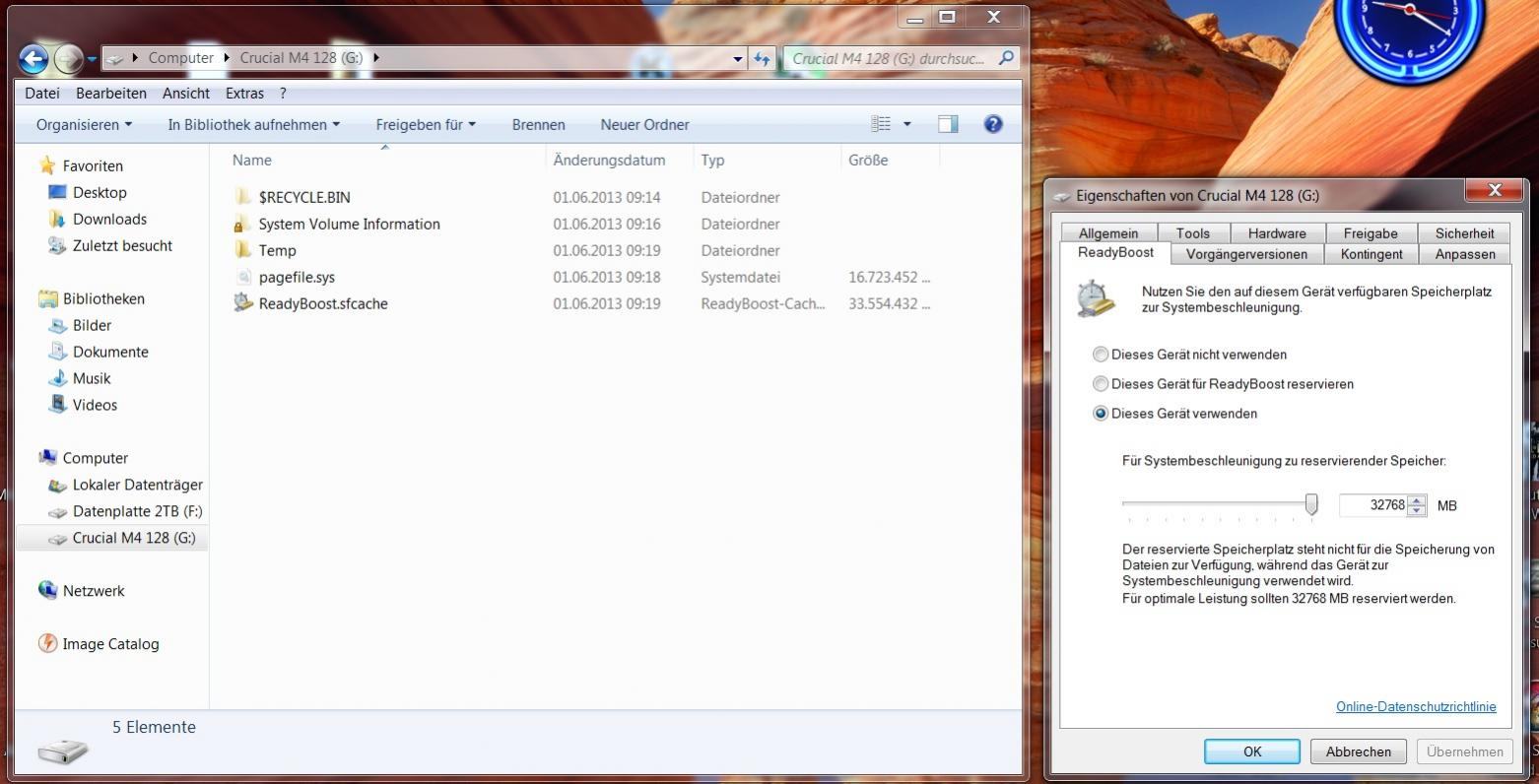This screenshot has height=784, width=1539.
Task: Select 'Dieses Gerät für ReadyBoost reservieren'
Action: (x=1101, y=384)
